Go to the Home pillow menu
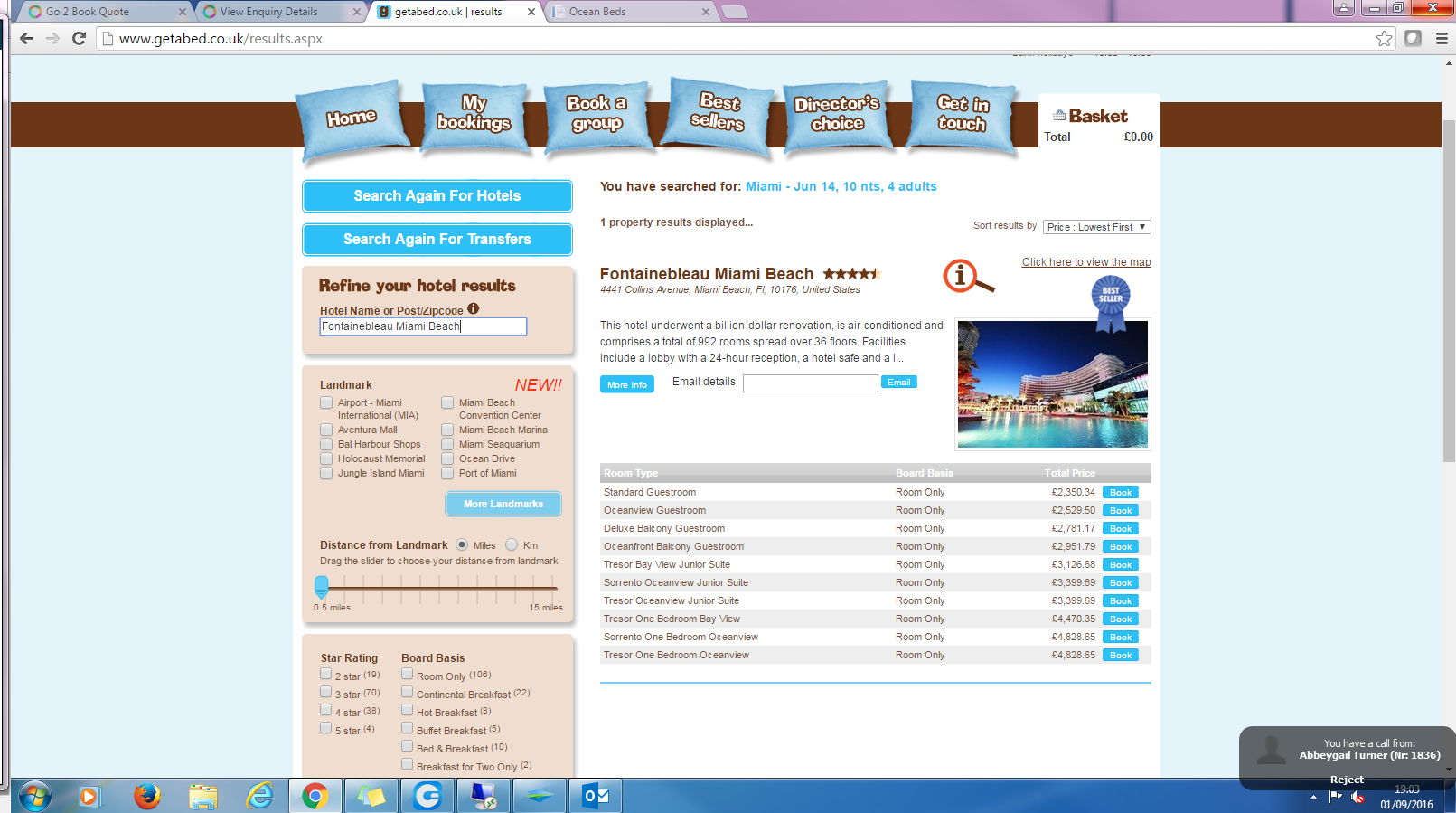 (x=352, y=118)
